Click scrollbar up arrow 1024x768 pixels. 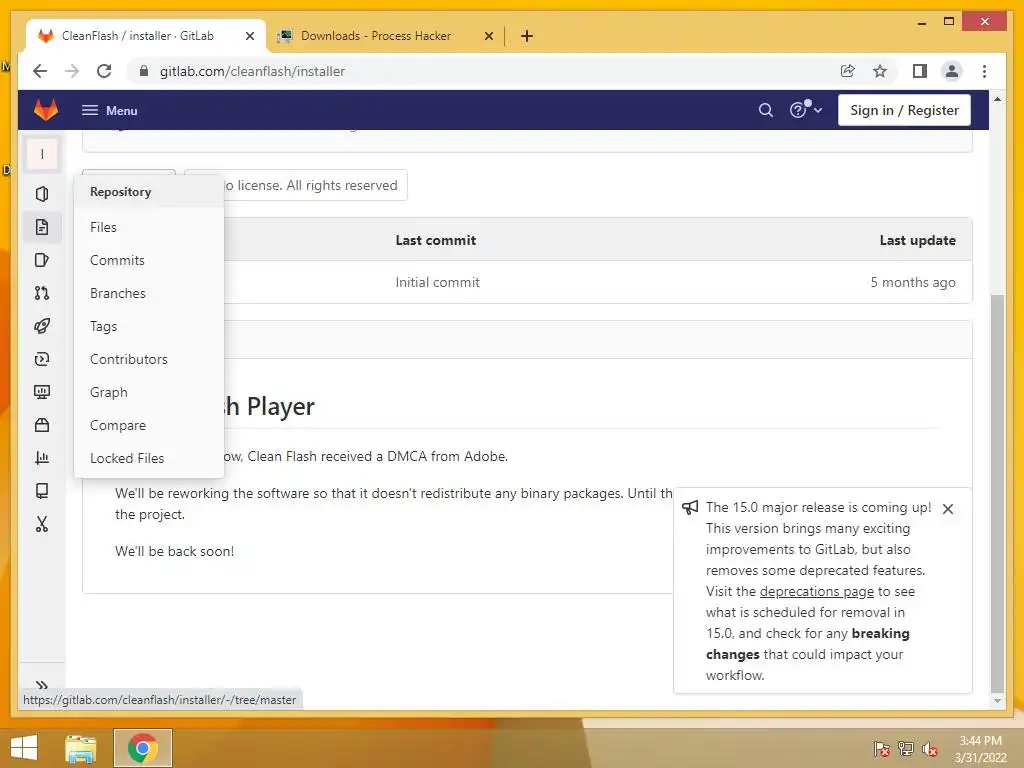[997, 99]
